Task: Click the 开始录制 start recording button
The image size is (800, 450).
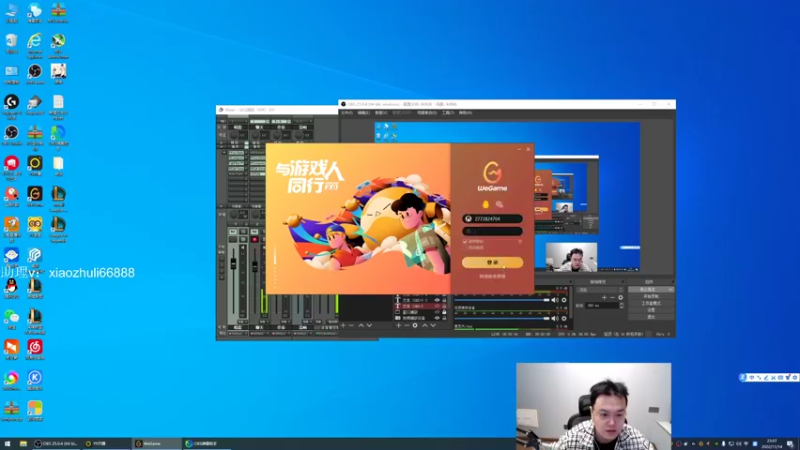Action: point(651,296)
